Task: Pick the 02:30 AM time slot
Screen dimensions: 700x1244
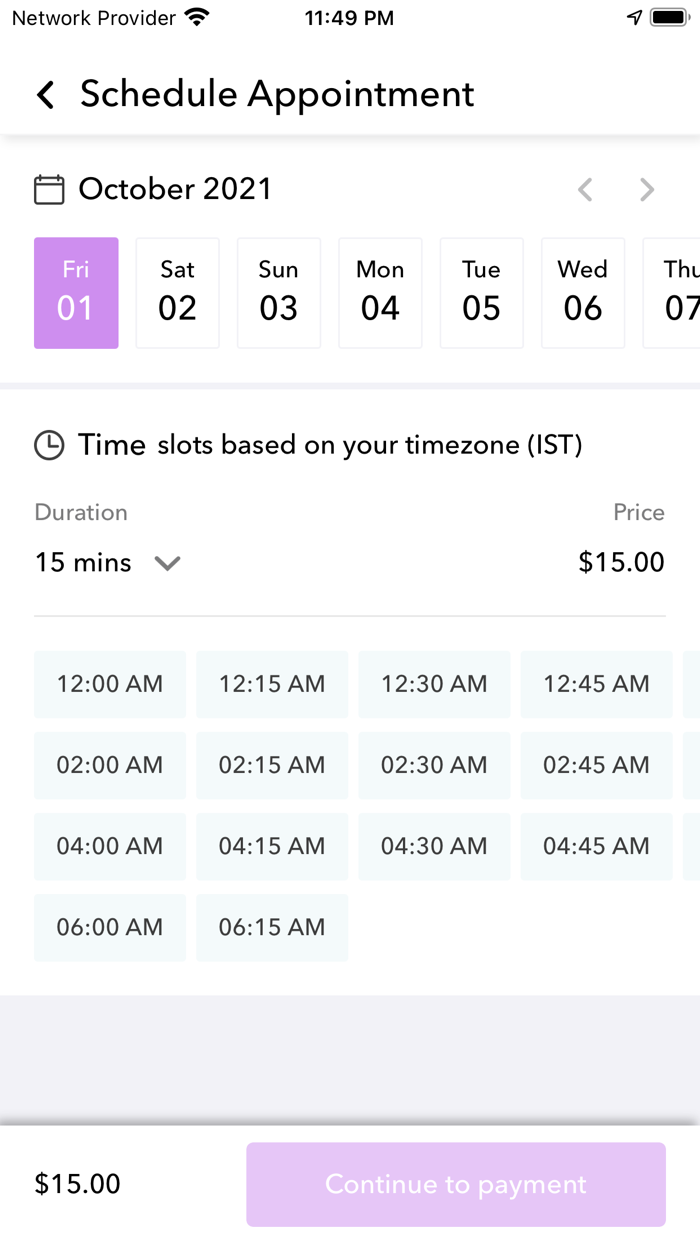Action: pyautogui.click(x=434, y=765)
